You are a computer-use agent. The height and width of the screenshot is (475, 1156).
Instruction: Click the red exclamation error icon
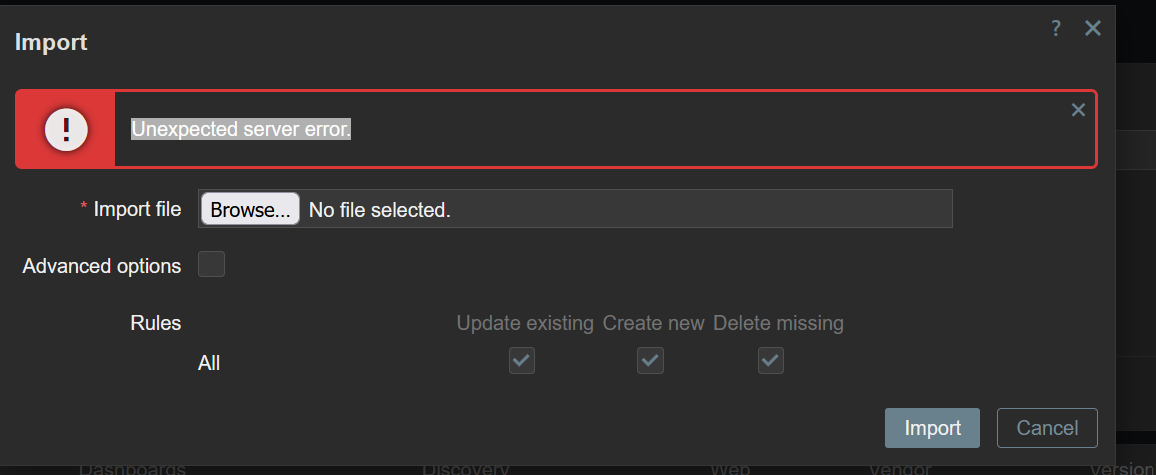pyautogui.click(x=66, y=129)
